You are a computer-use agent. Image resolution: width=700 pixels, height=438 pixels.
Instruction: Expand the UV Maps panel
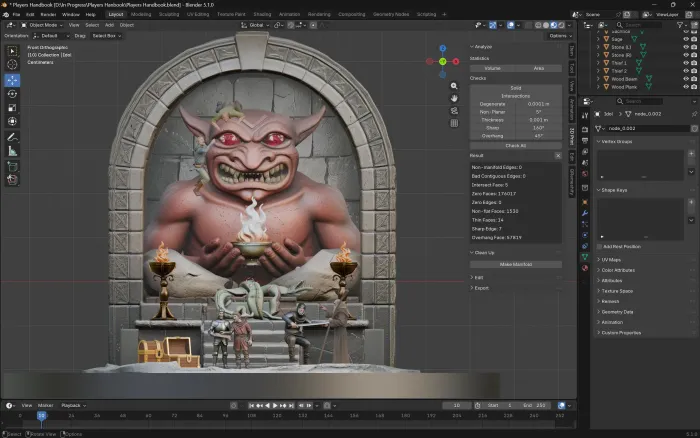coord(611,260)
